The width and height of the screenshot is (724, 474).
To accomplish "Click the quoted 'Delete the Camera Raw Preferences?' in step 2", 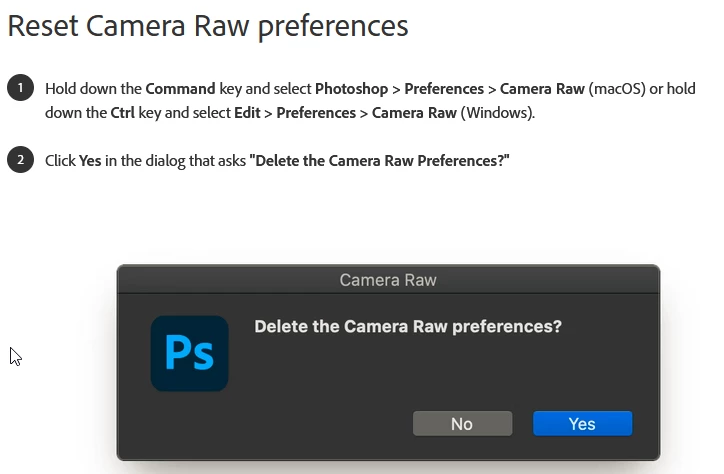I will pyautogui.click(x=380, y=160).
